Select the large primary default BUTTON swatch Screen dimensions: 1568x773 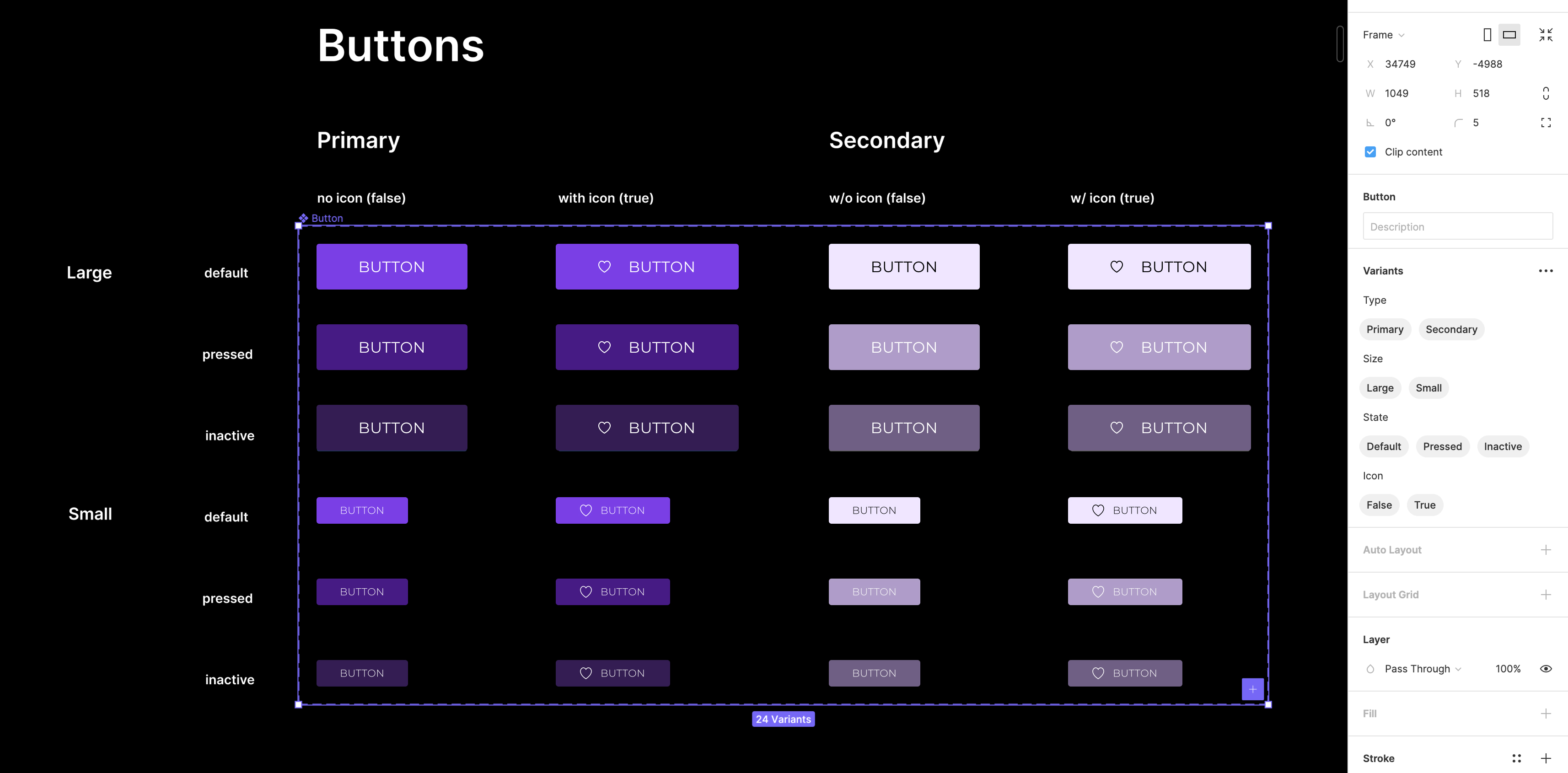[392, 267]
